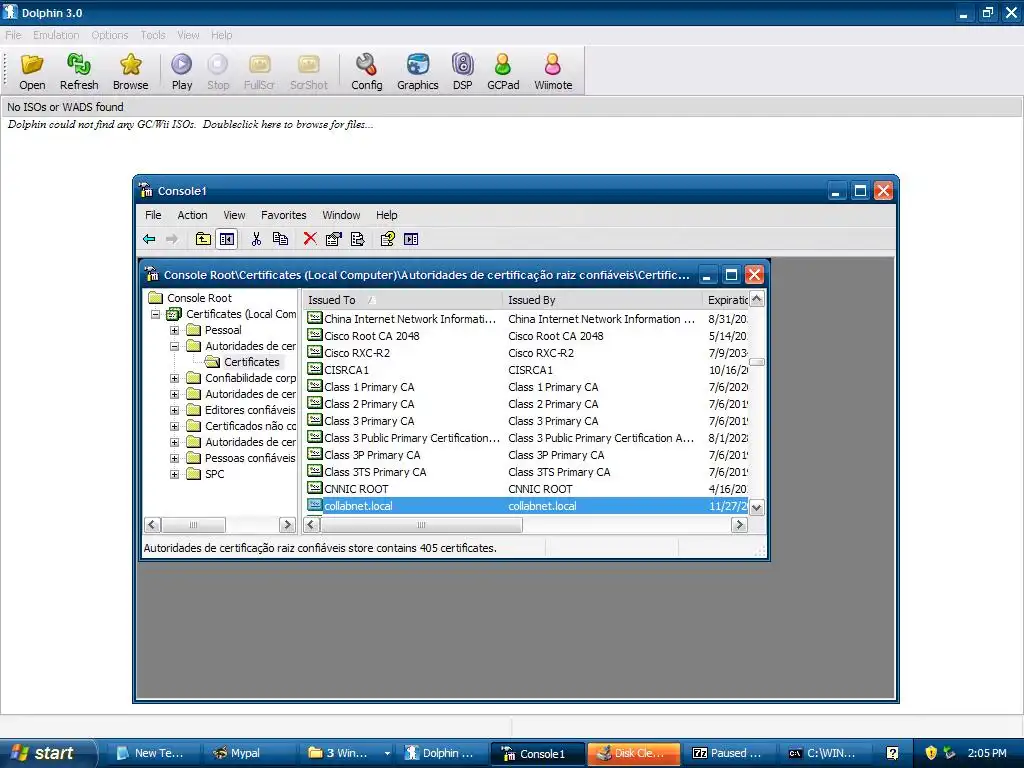This screenshot has width=1024, height=768.
Task: Open DSP settings in Dolphin toolbar
Action: [462, 72]
